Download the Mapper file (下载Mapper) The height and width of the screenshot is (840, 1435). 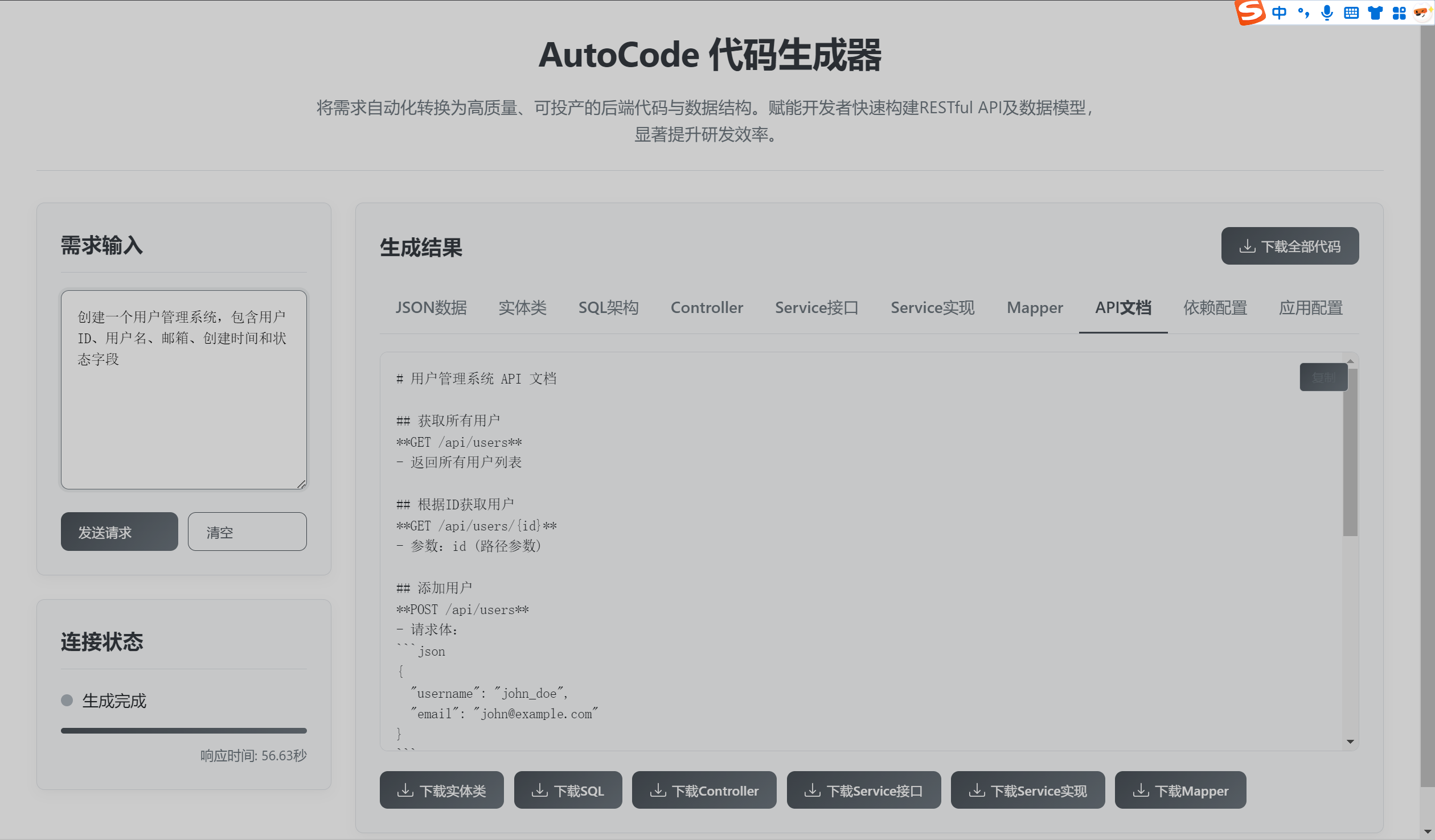coord(1180,790)
